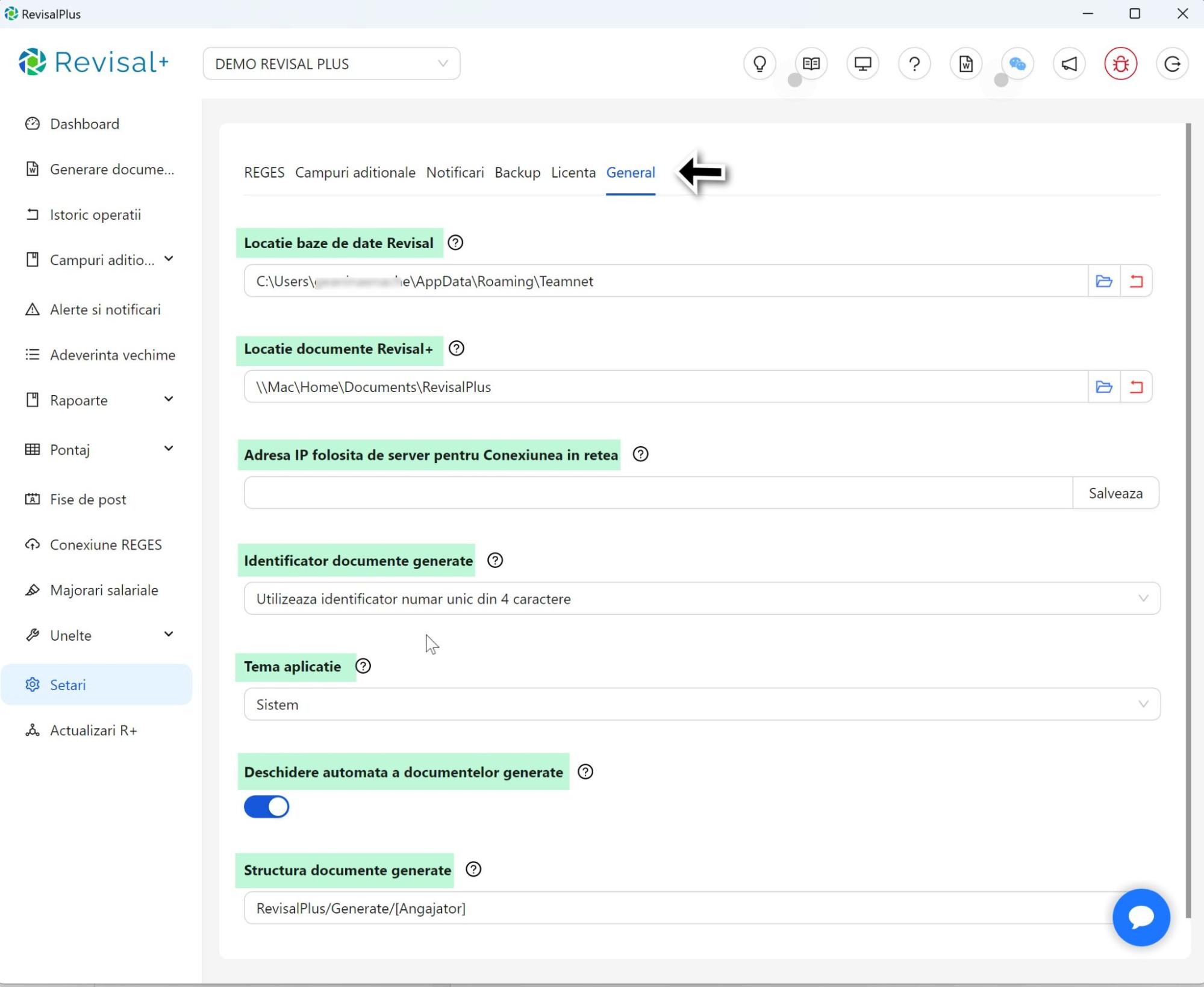Switch to the Backup tab

pyautogui.click(x=517, y=173)
